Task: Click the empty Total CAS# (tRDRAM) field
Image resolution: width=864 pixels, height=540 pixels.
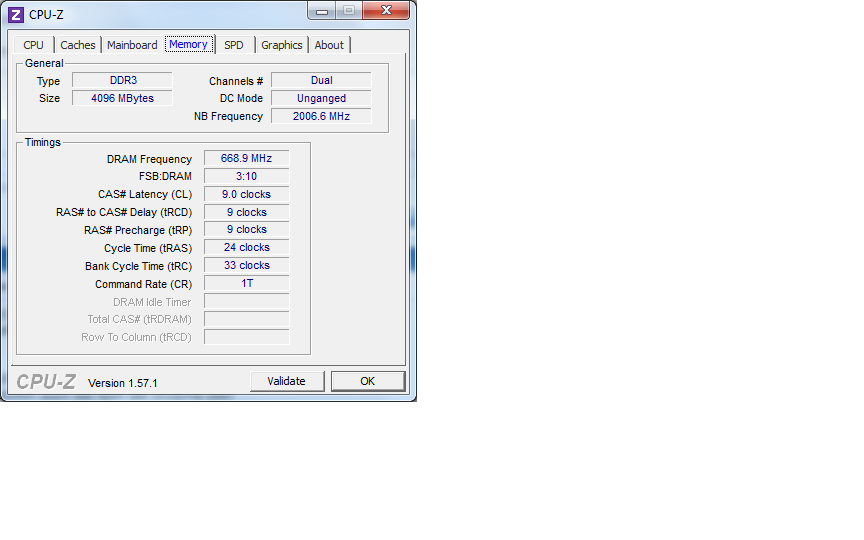Action: [246, 319]
